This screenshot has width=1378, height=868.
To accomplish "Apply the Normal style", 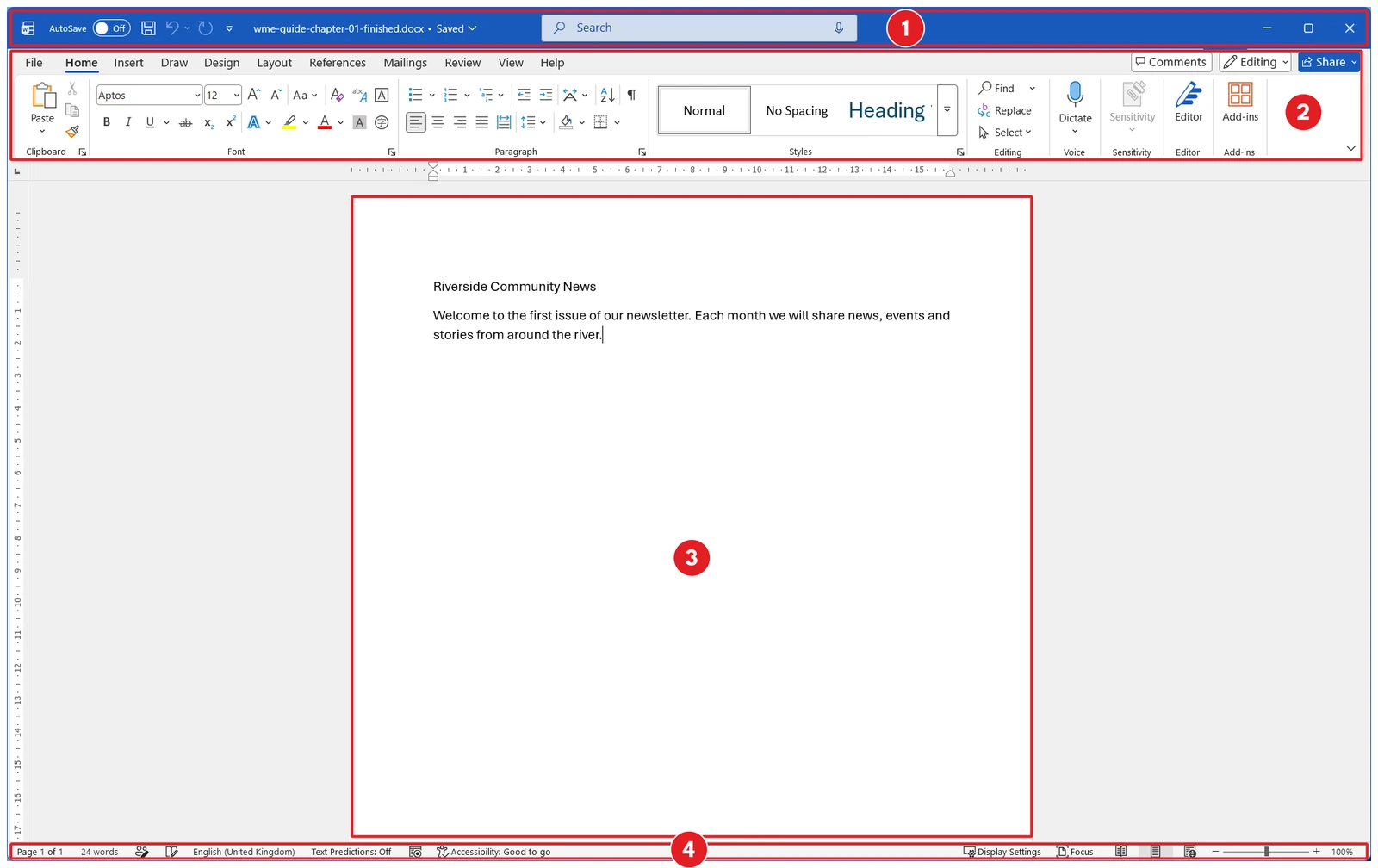I will (705, 110).
